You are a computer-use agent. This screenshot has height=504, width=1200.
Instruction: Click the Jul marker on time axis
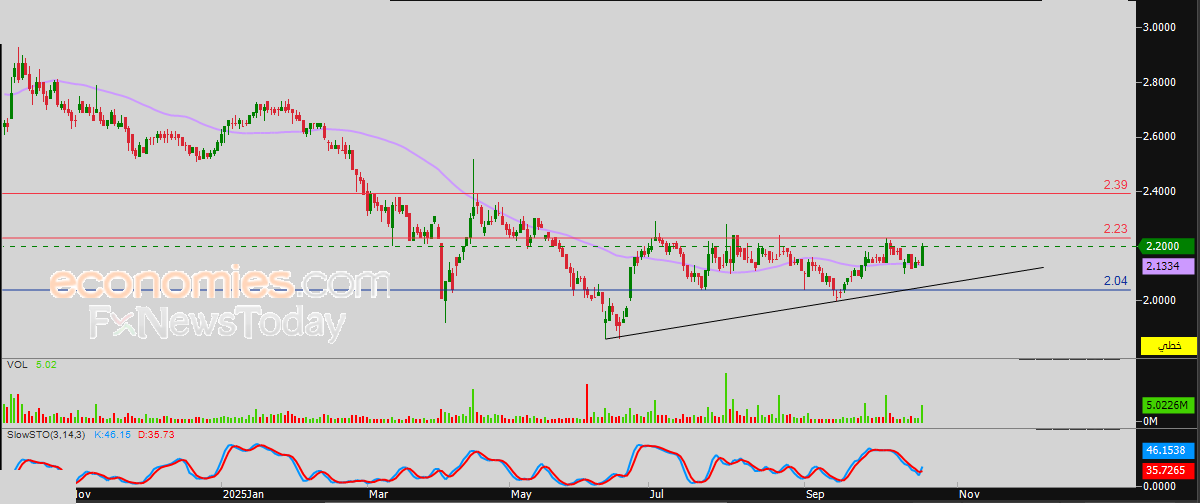pyautogui.click(x=655, y=494)
